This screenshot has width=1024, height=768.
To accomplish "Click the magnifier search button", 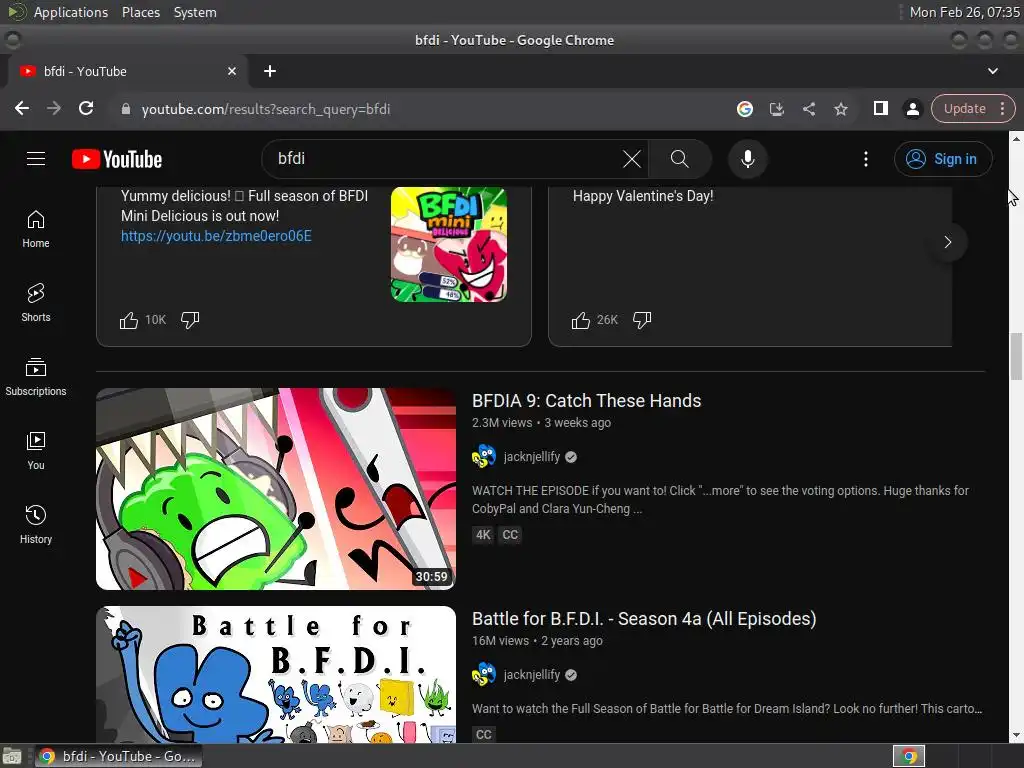I will point(680,159).
